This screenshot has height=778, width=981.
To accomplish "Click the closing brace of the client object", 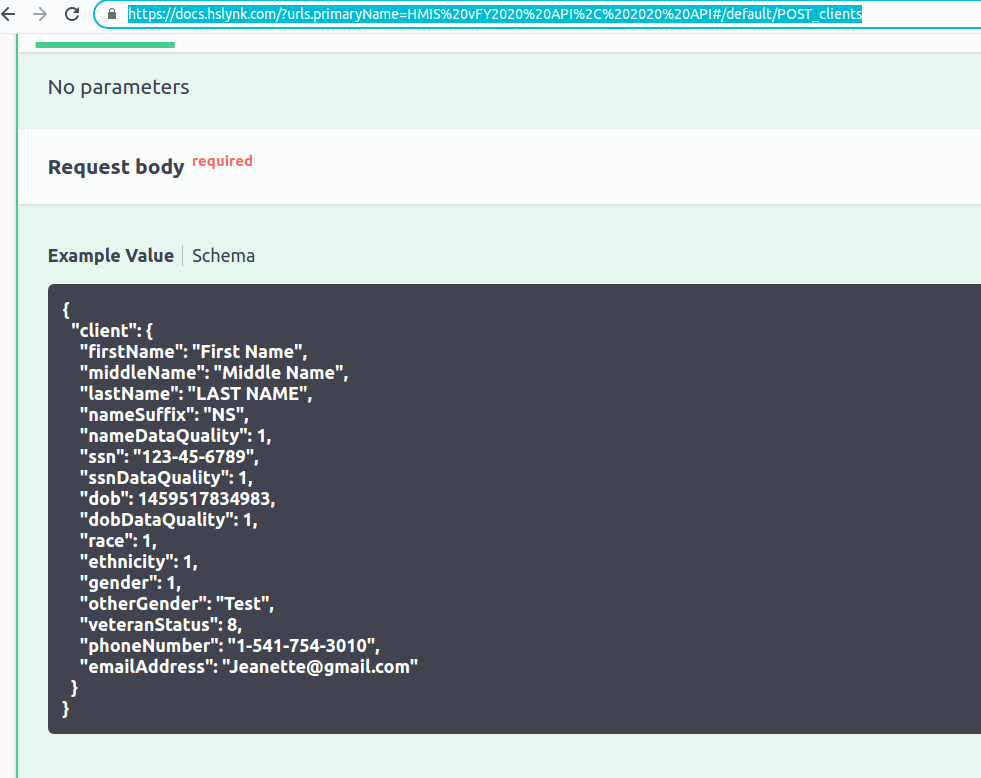I will tap(74, 687).
